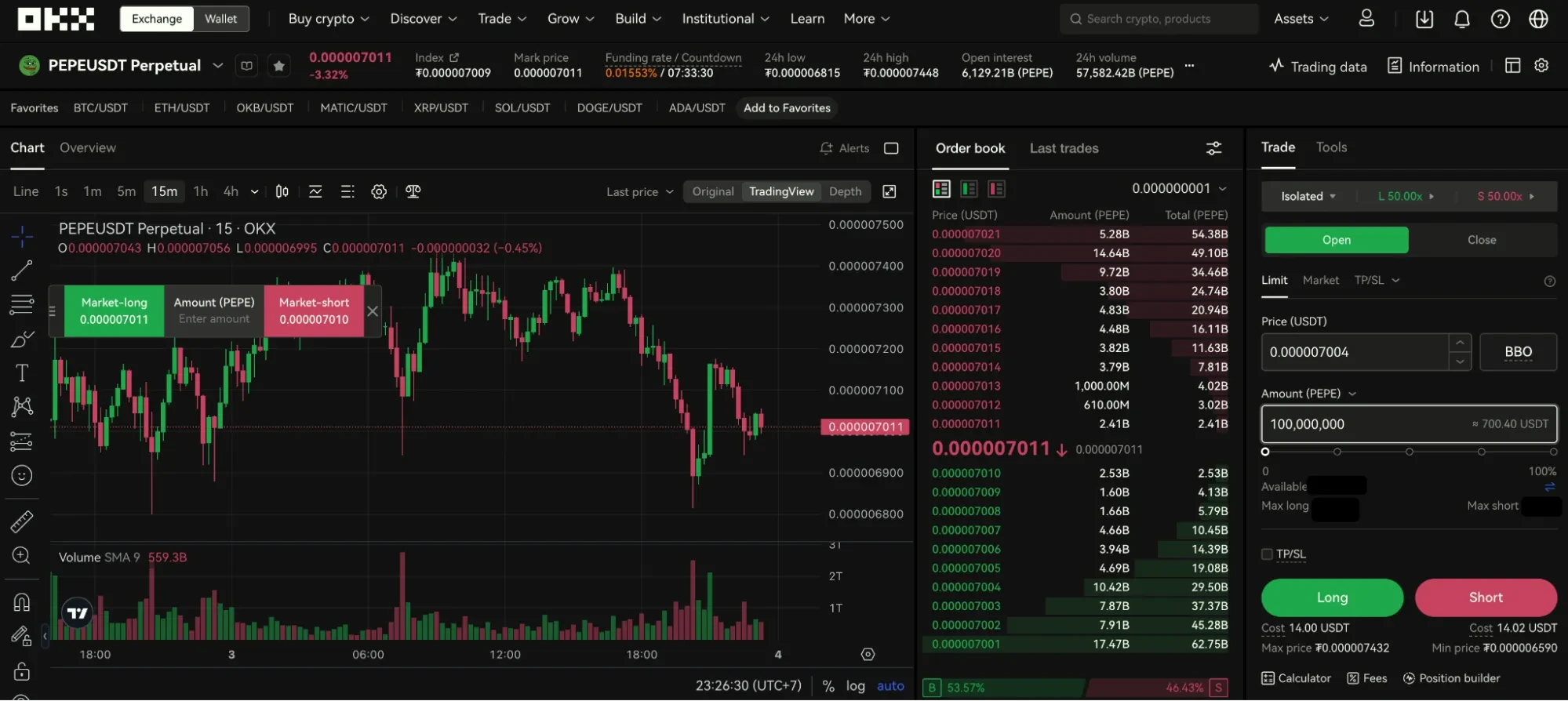Switch to the Last trades tab

[1064, 149]
